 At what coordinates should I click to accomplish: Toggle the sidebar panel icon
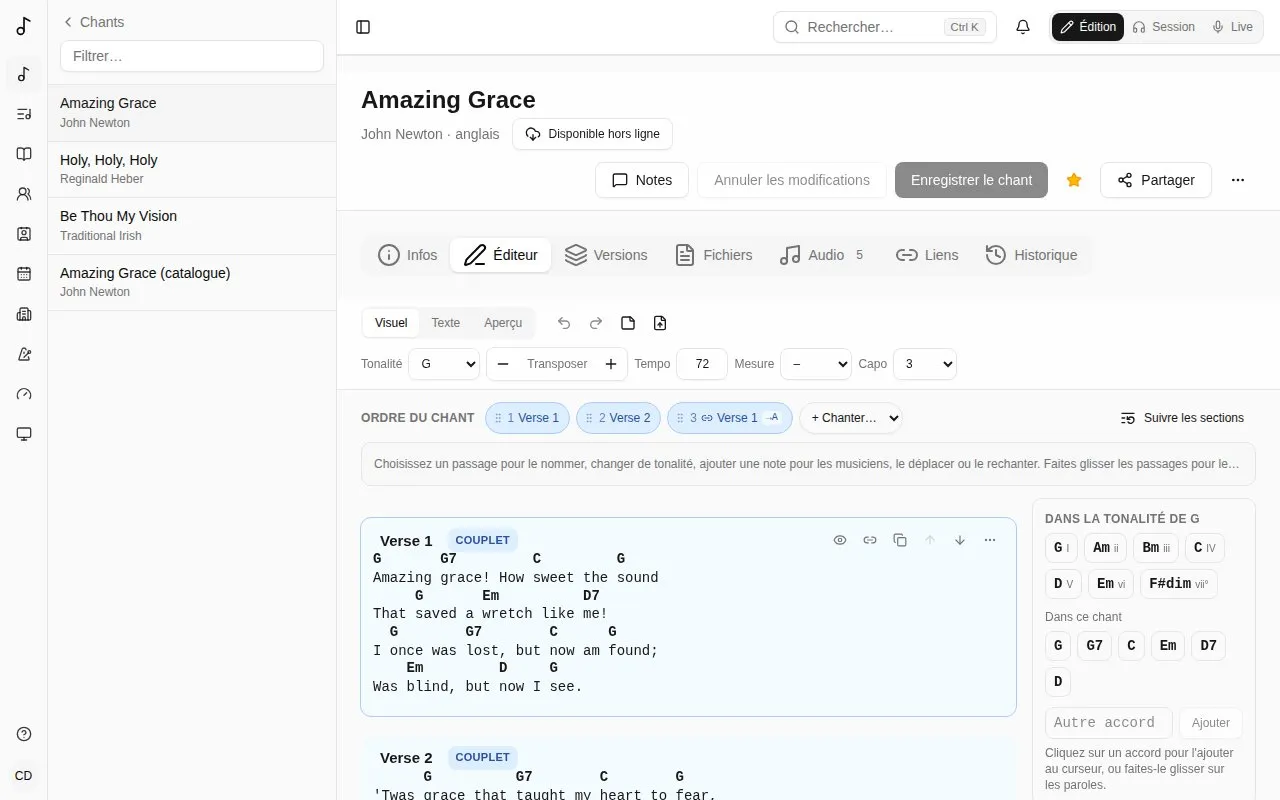coord(363,27)
